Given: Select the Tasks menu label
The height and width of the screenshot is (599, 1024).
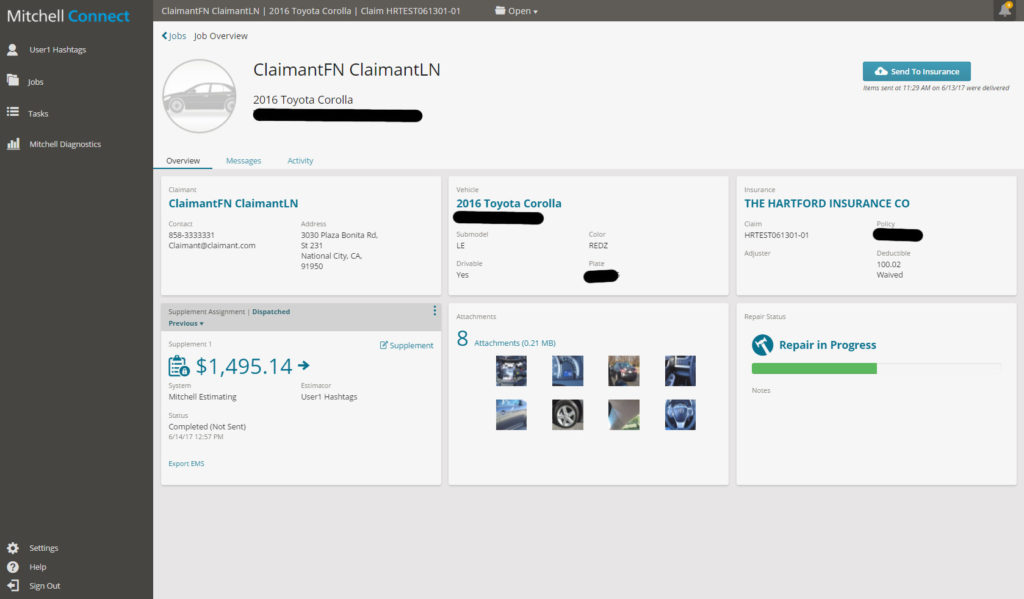Looking at the screenshot, I should click(x=38, y=114).
